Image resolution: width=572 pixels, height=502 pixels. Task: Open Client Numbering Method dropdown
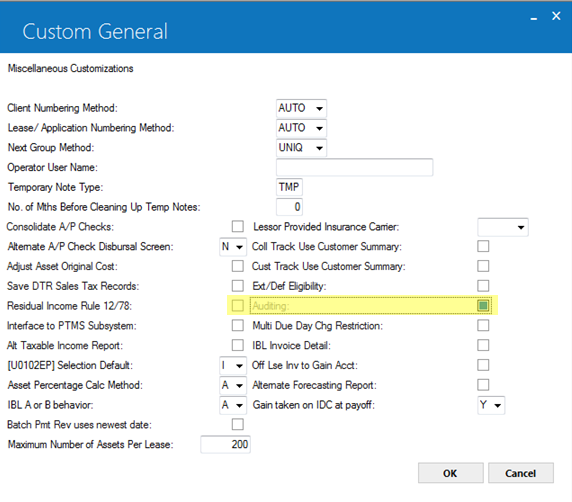pyautogui.click(x=301, y=108)
